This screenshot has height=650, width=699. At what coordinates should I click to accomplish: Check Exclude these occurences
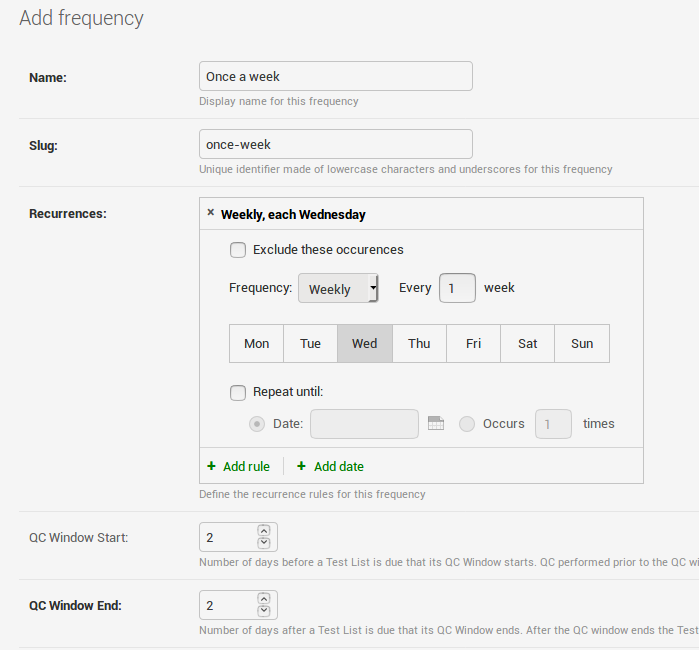pos(238,250)
